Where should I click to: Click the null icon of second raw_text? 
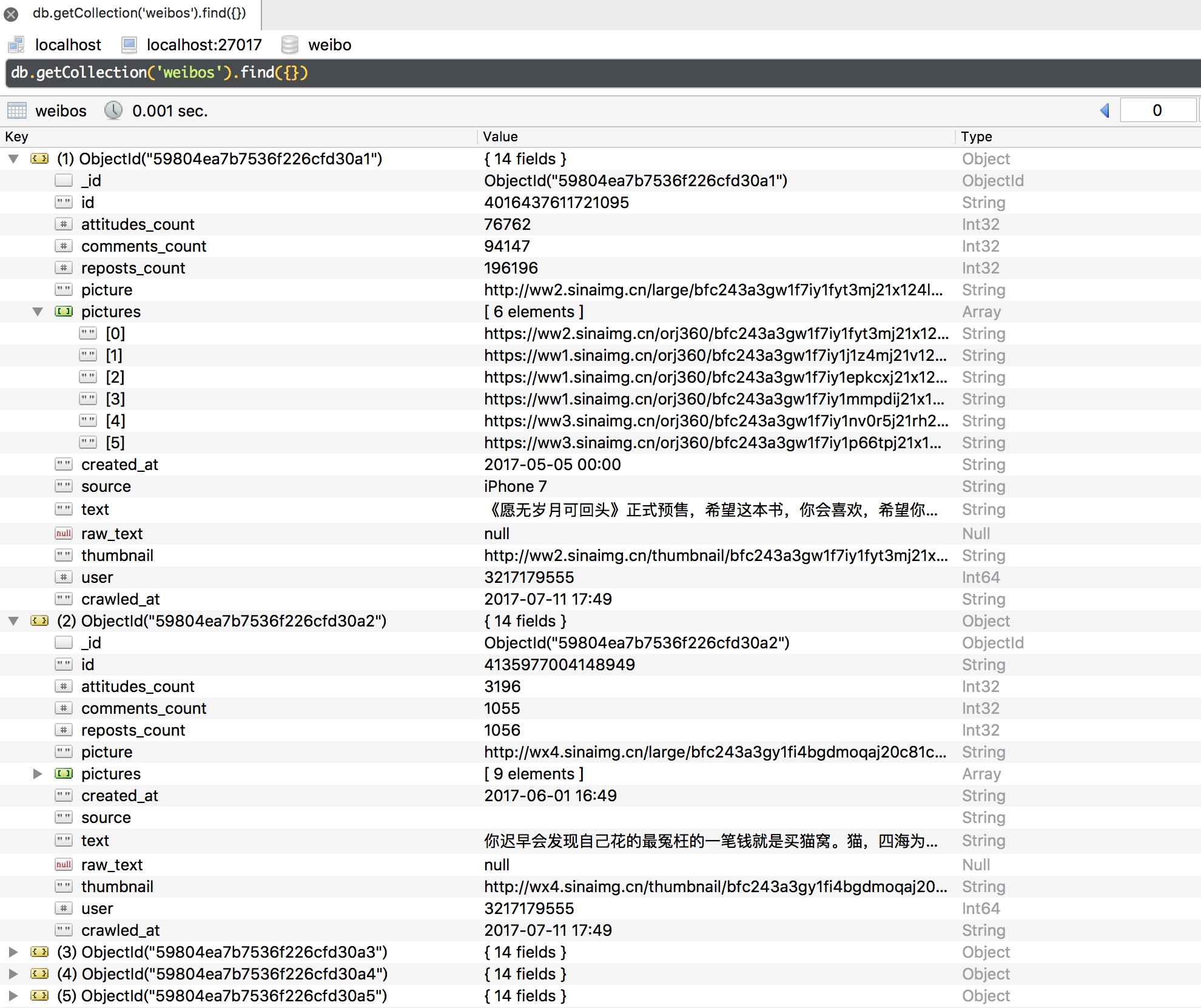point(64,865)
